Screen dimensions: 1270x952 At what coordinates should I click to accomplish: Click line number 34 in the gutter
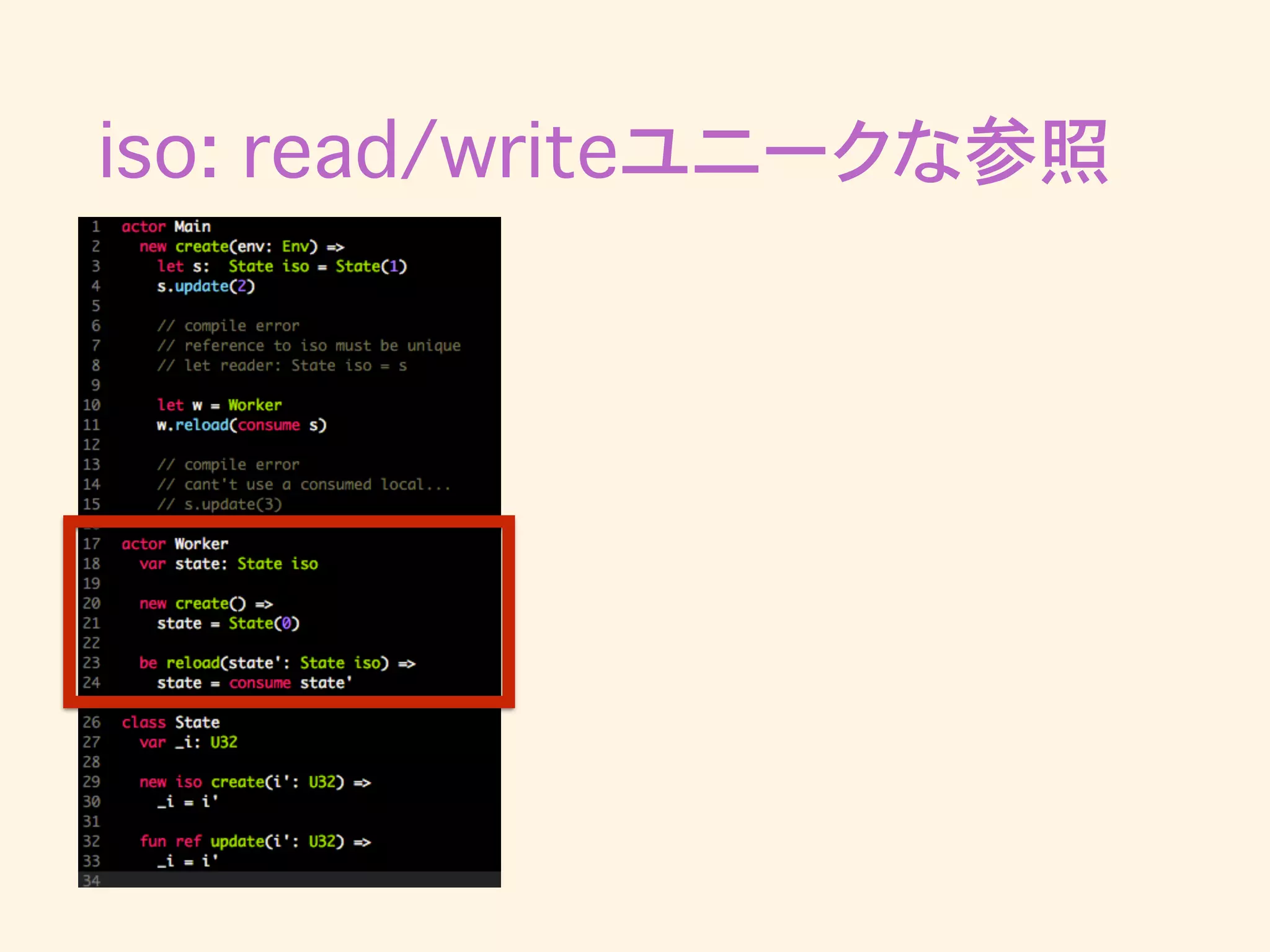(91, 881)
